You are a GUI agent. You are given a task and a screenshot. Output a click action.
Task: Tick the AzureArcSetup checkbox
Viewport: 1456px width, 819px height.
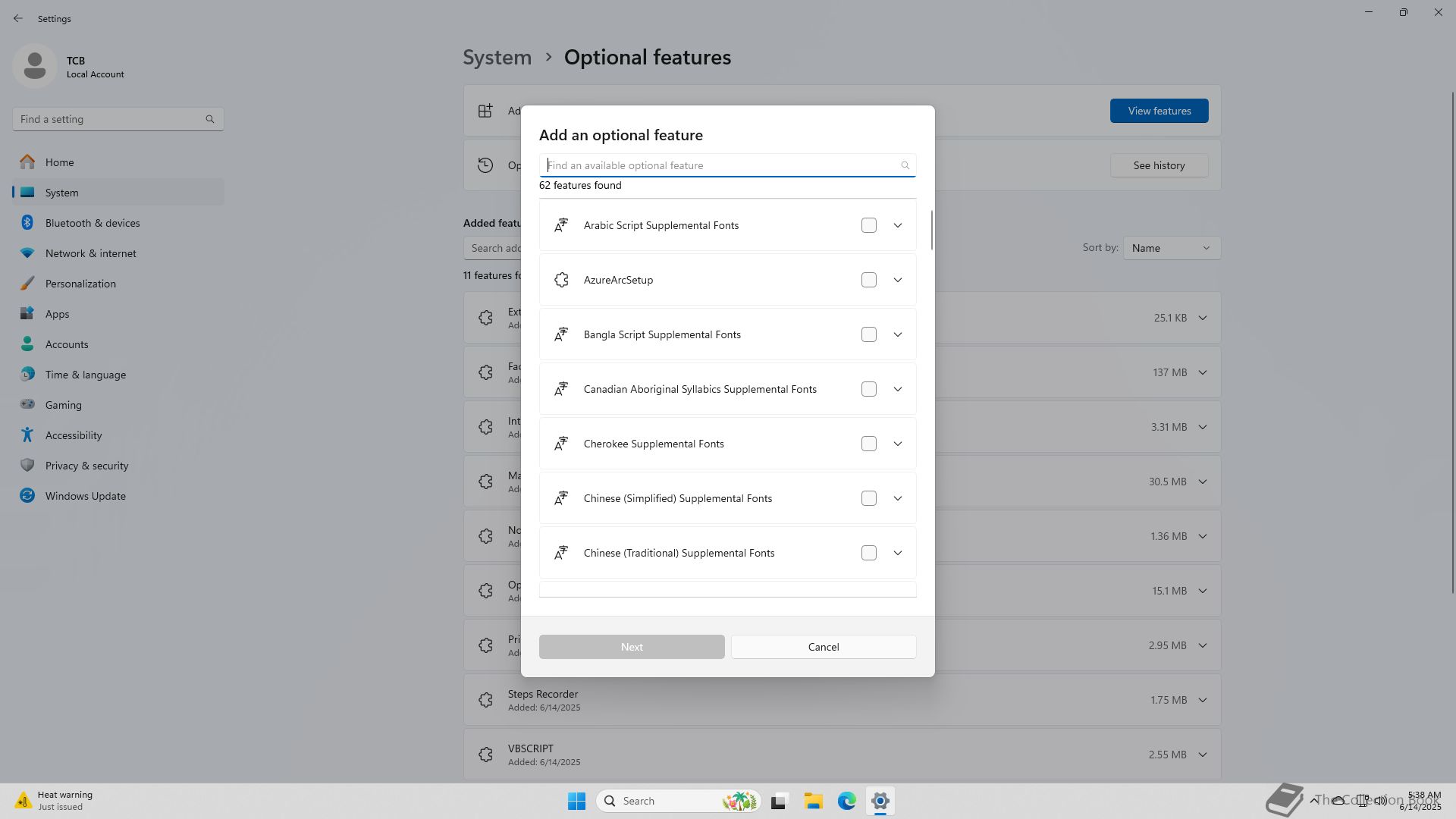point(869,280)
